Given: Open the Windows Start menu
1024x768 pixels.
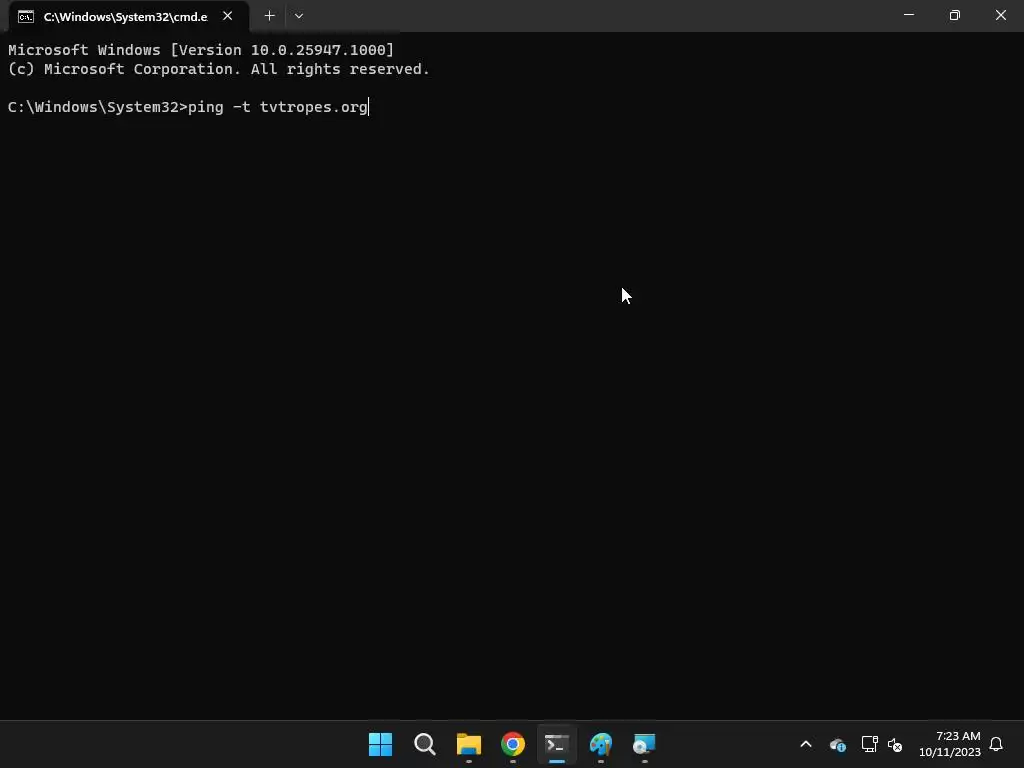Looking at the screenshot, I should [x=381, y=744].
